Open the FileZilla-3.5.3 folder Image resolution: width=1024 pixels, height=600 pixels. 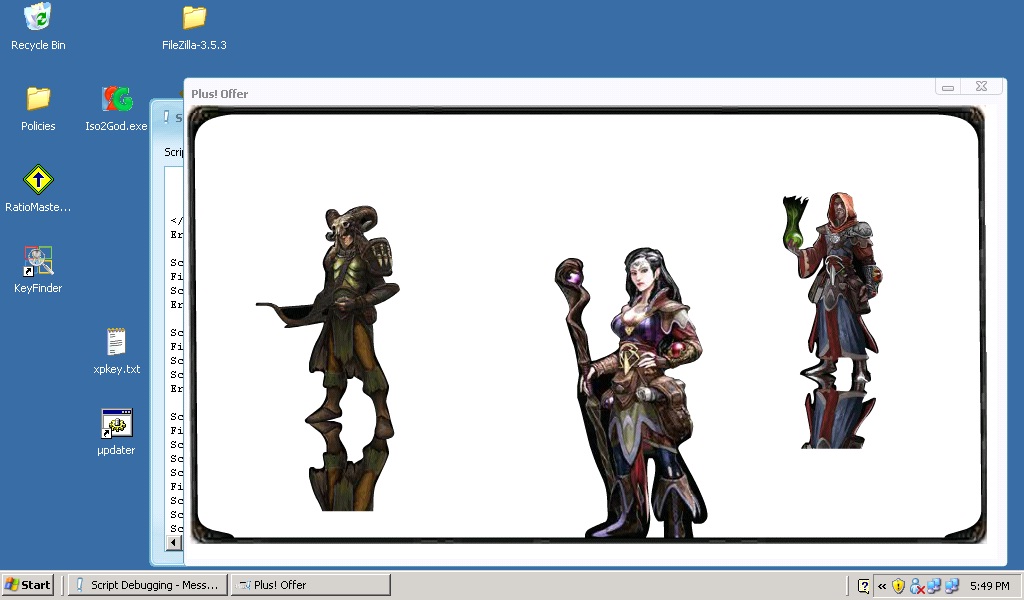point(194,18)
